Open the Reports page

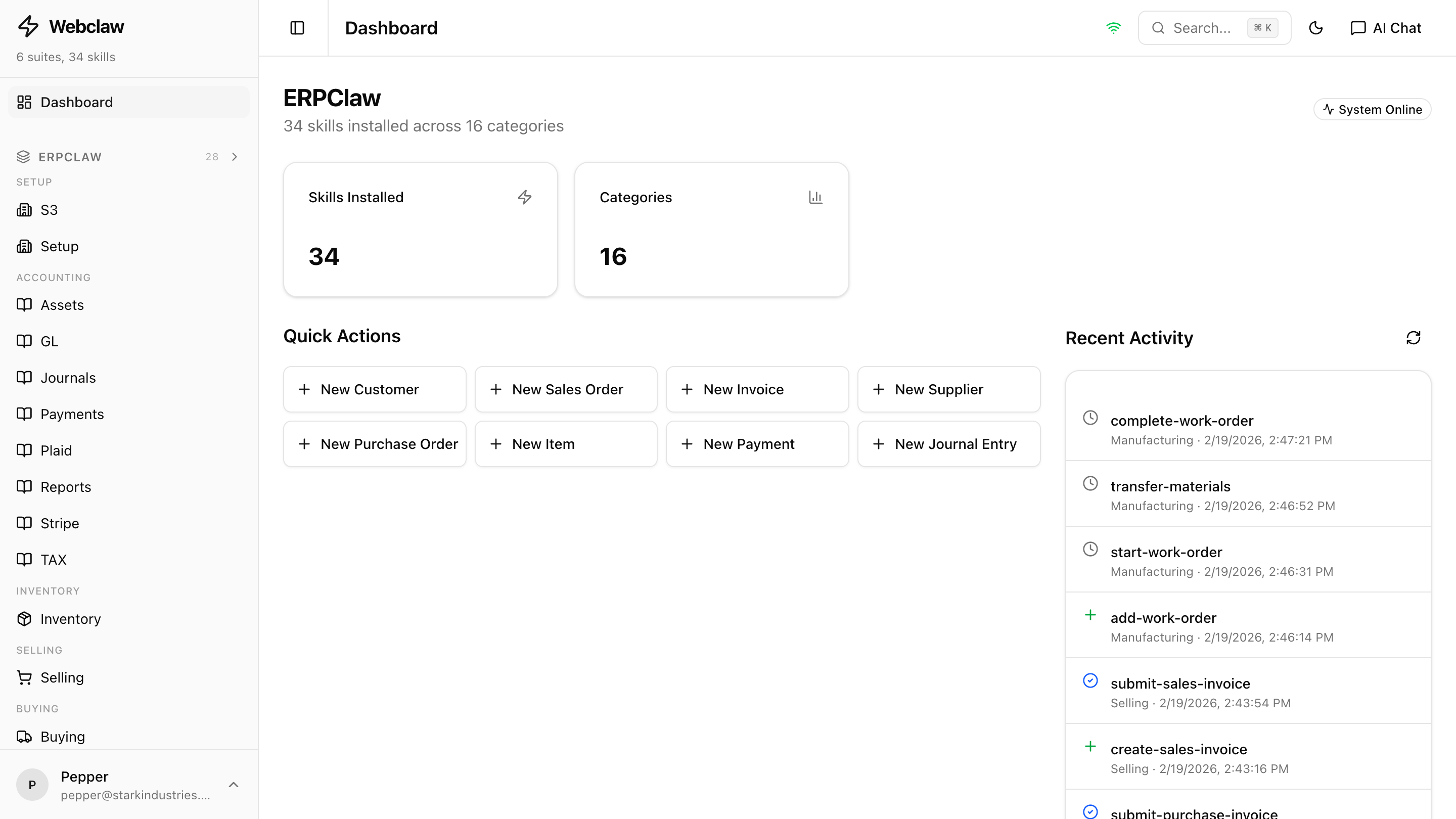pos(129,487)
